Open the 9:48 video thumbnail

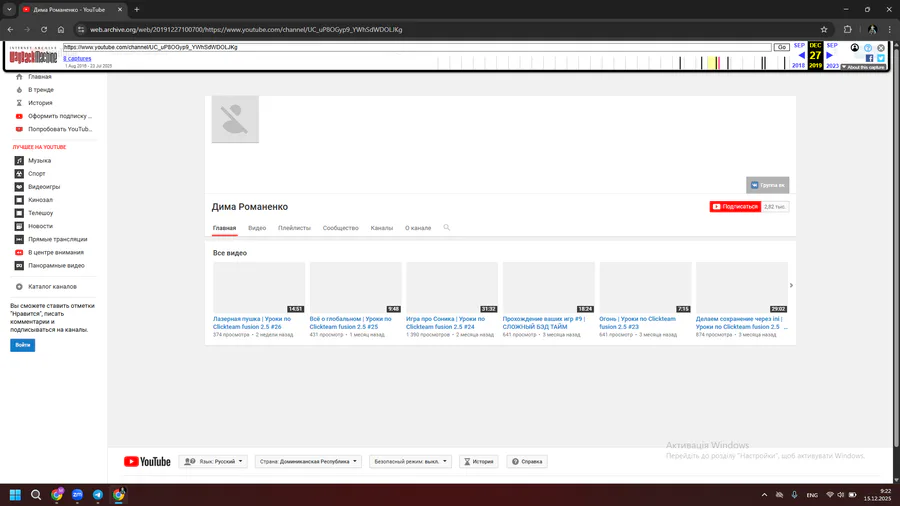pyautogui.click(x=355, y=287)
